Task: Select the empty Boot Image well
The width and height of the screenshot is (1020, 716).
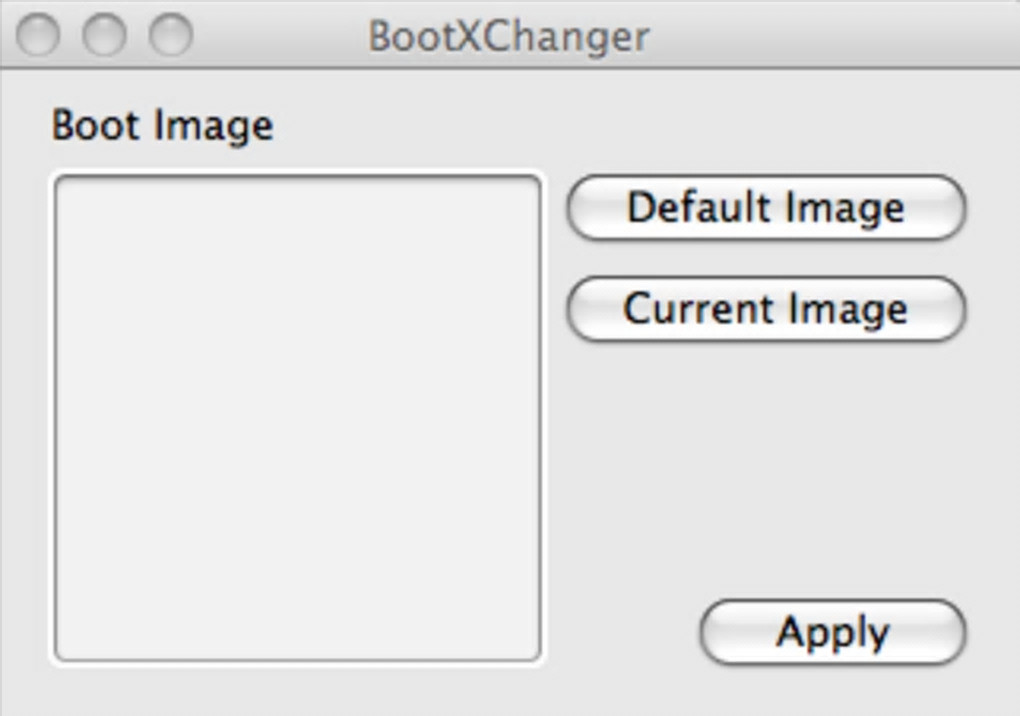Action: click(297, 417)
